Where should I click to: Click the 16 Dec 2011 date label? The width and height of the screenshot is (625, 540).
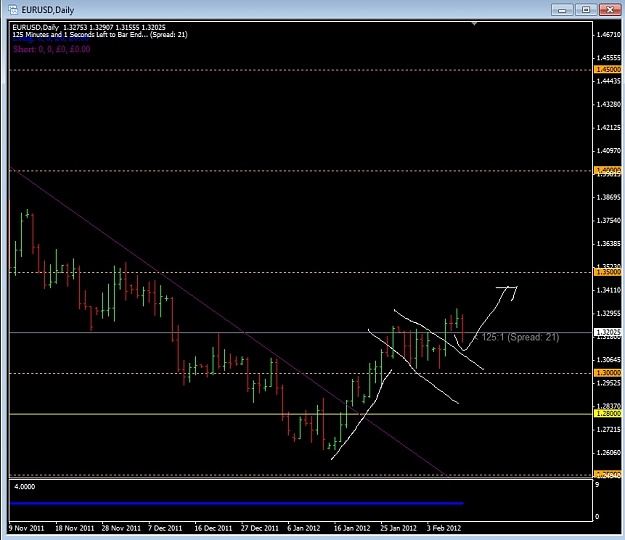213,528
